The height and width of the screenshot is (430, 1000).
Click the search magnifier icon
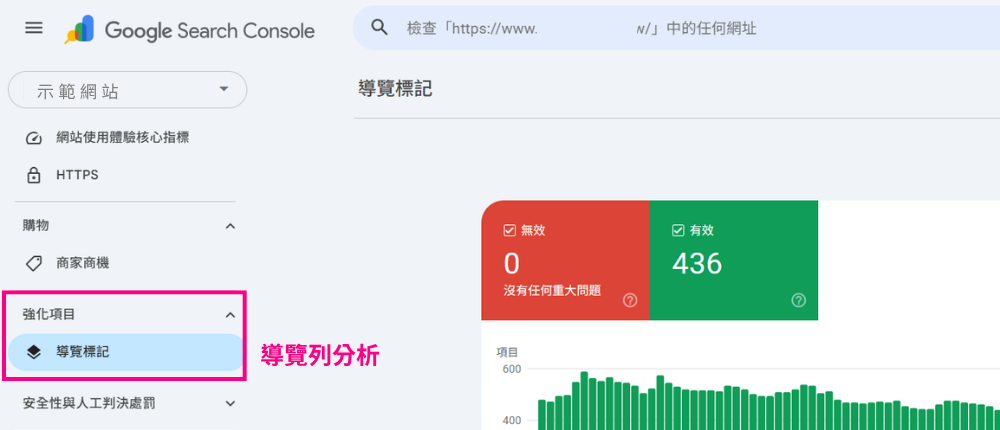tap(379, 27)
